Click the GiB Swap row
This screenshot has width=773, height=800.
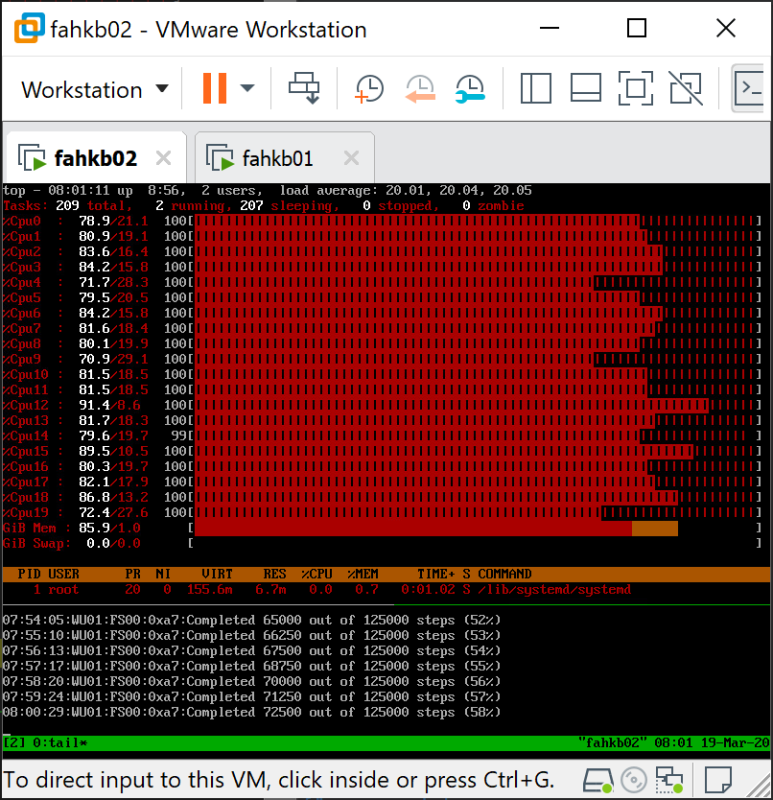click(x=382, y=543)
